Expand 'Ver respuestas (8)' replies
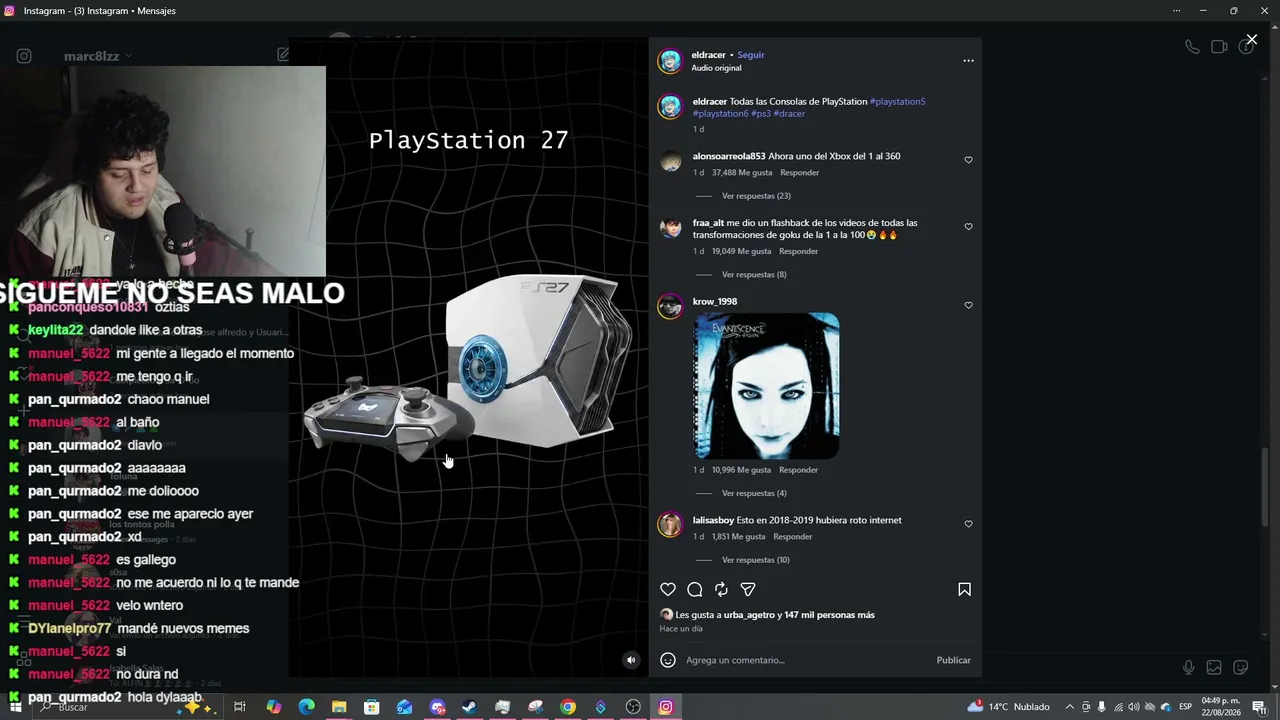Screen dimensions: 1280x720 pos(754,274)
